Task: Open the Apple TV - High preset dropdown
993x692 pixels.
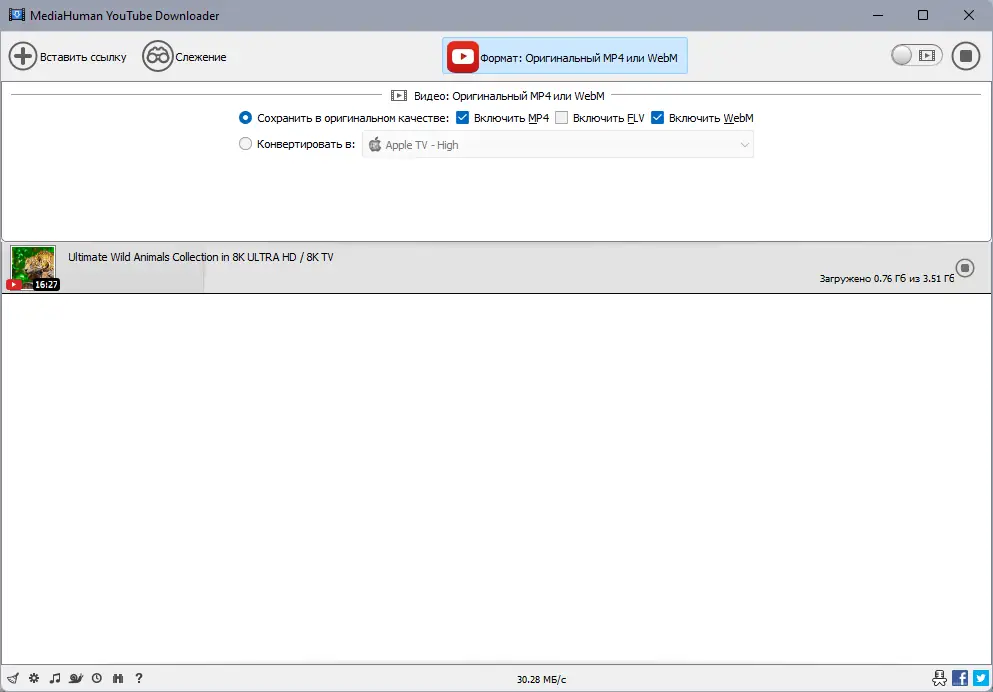Action: (x=557, y=144)
